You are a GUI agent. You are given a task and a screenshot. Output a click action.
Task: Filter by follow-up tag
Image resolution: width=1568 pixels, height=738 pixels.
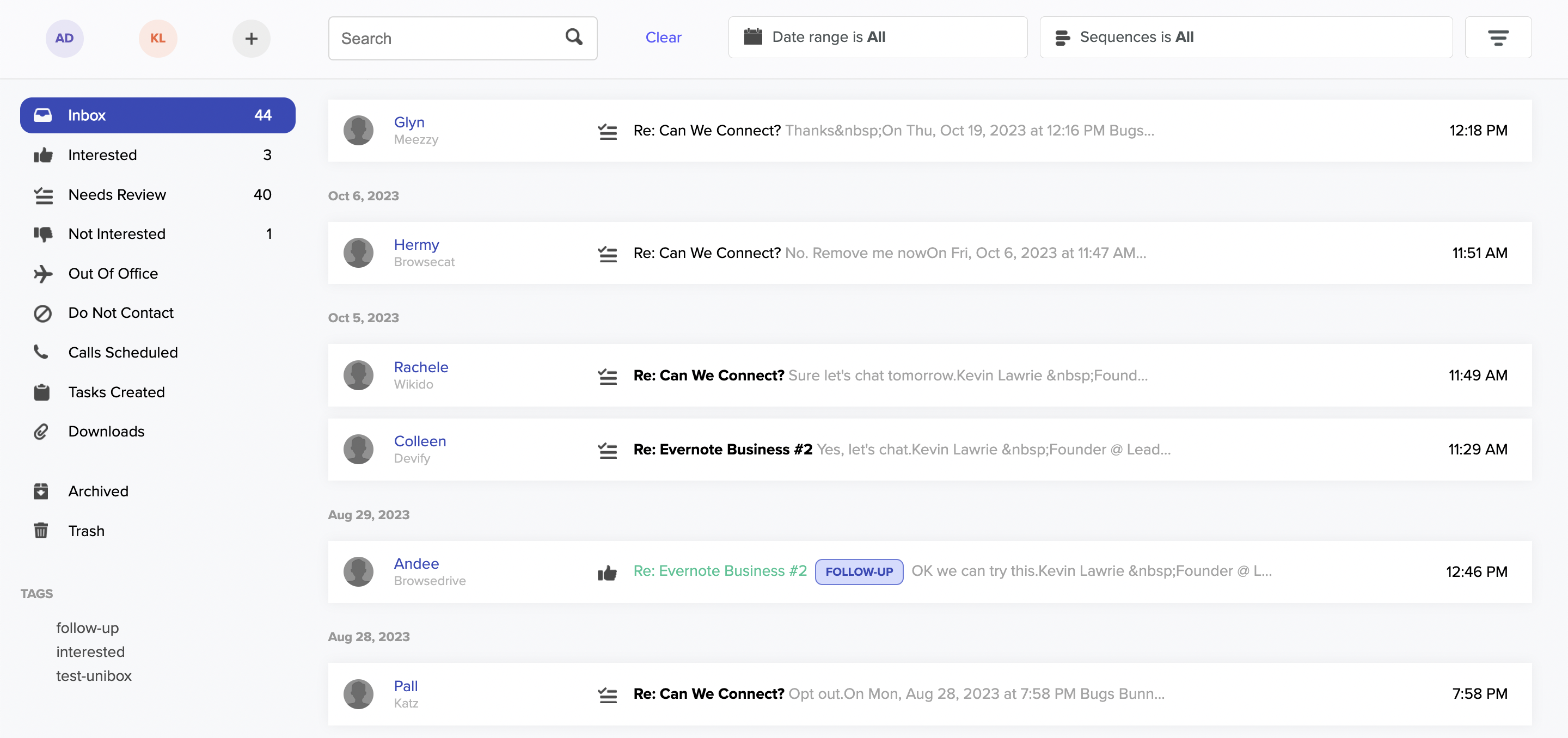pyautogui.click(x=87, y=628)
